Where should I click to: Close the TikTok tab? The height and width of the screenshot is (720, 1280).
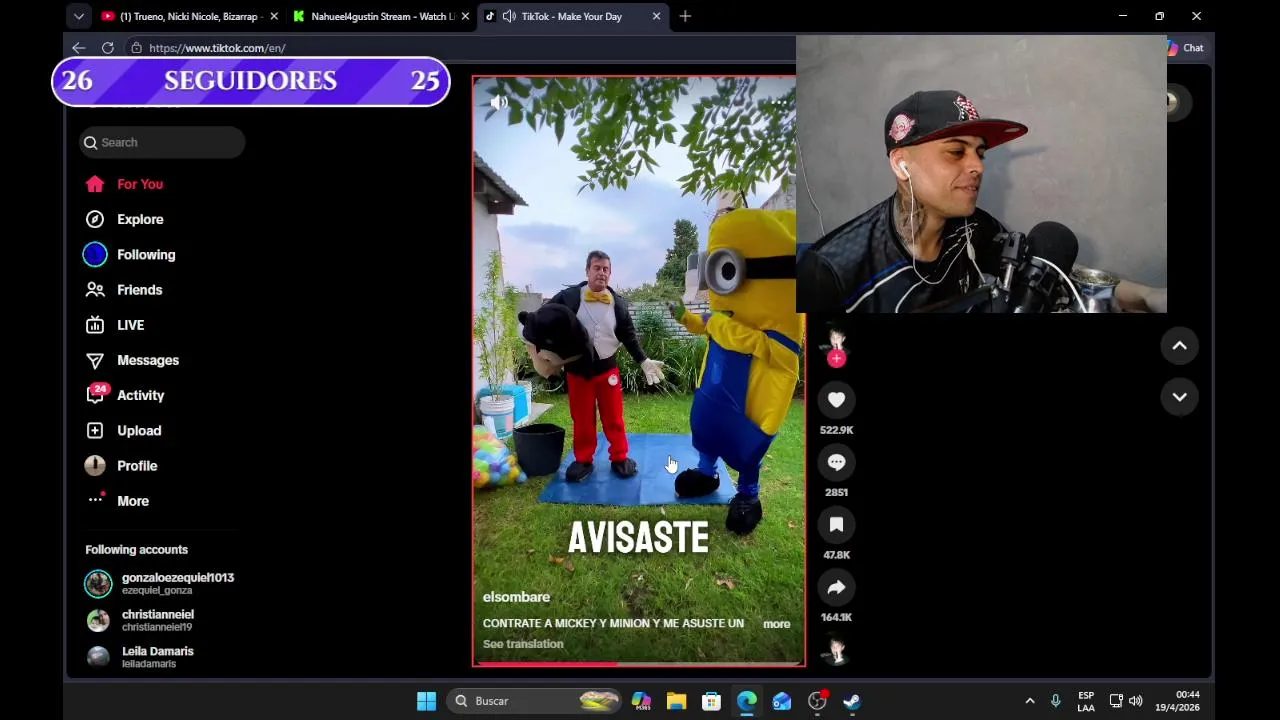(x=656, y=16)
